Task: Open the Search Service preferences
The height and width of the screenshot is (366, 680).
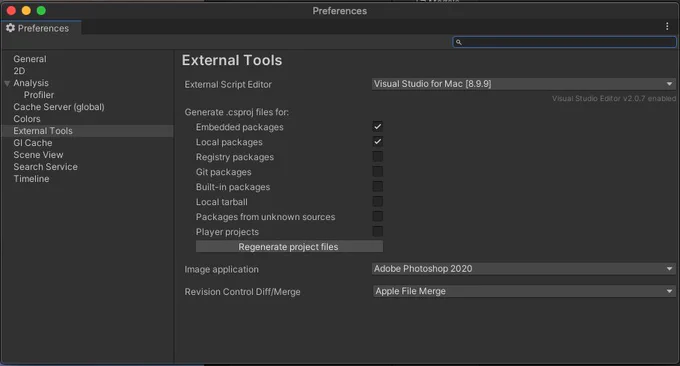Action: pos(46,167)
